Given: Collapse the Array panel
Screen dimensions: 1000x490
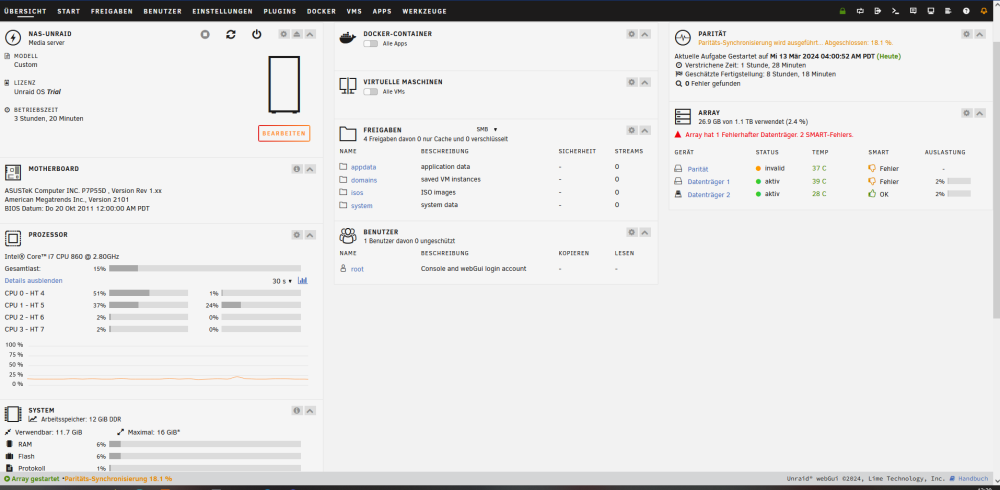Looking at the screenshot, I should tap(980, 113).
